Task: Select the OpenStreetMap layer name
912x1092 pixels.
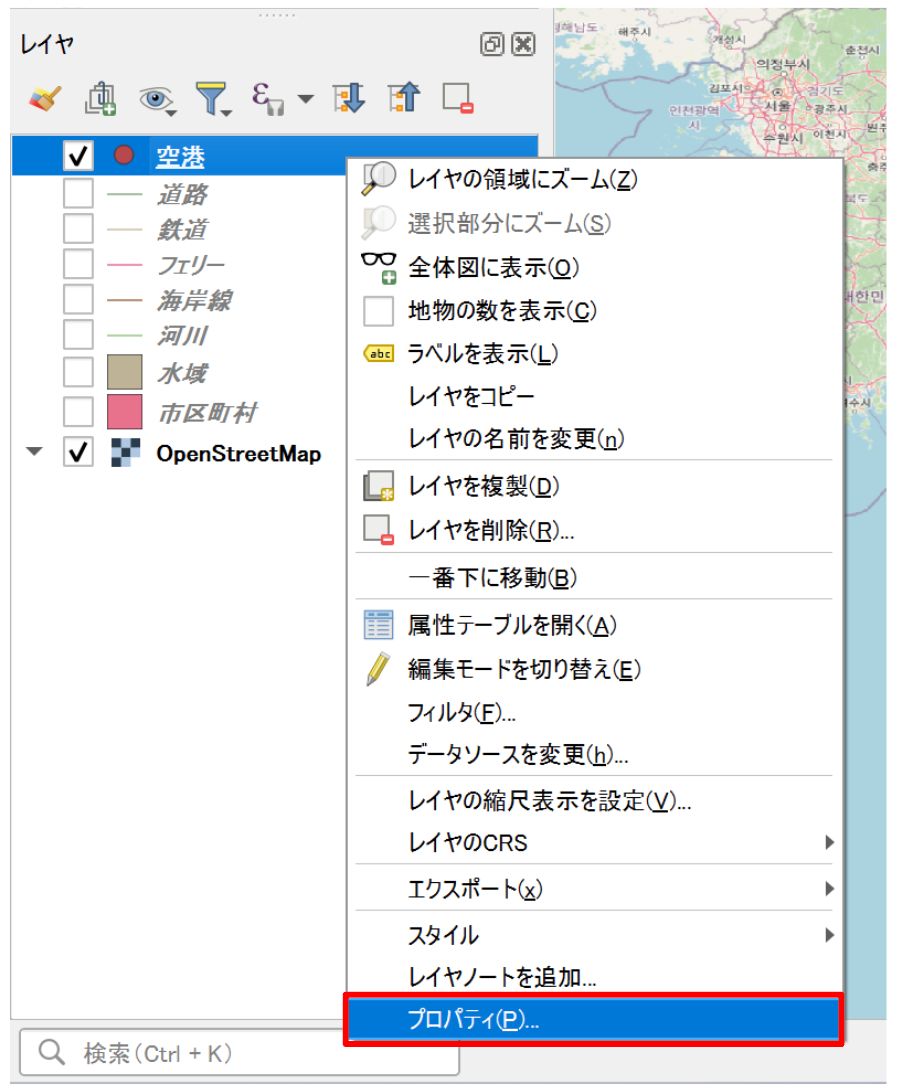Action: (239, 454)
